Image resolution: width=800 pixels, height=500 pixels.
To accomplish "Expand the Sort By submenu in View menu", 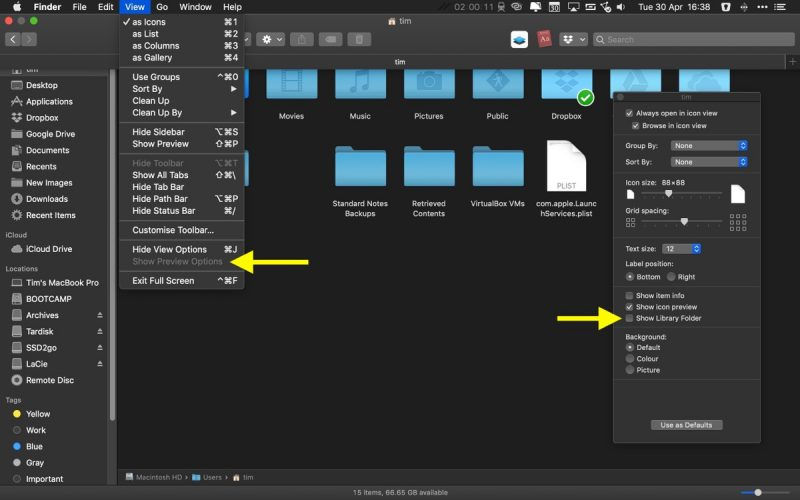I will [182, 89].
